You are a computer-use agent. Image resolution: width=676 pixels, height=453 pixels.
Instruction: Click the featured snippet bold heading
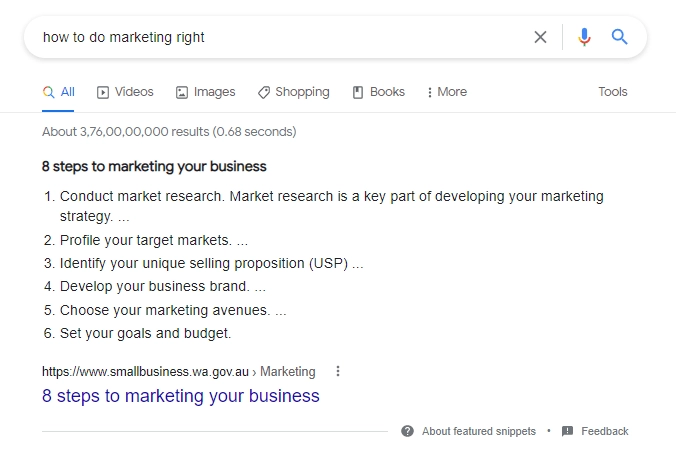pyautogui.click(x=154, y=166)
